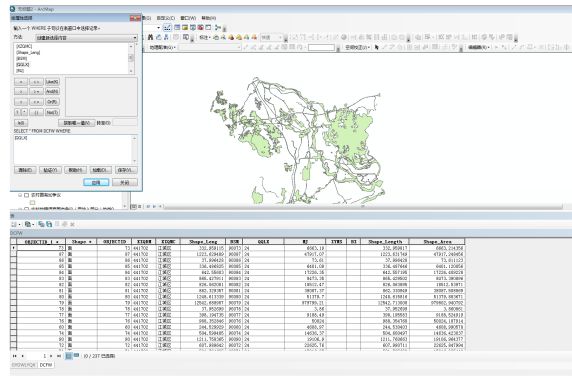
Task: Collapse the layer group in table of contents
Action: tap(20, 195)
